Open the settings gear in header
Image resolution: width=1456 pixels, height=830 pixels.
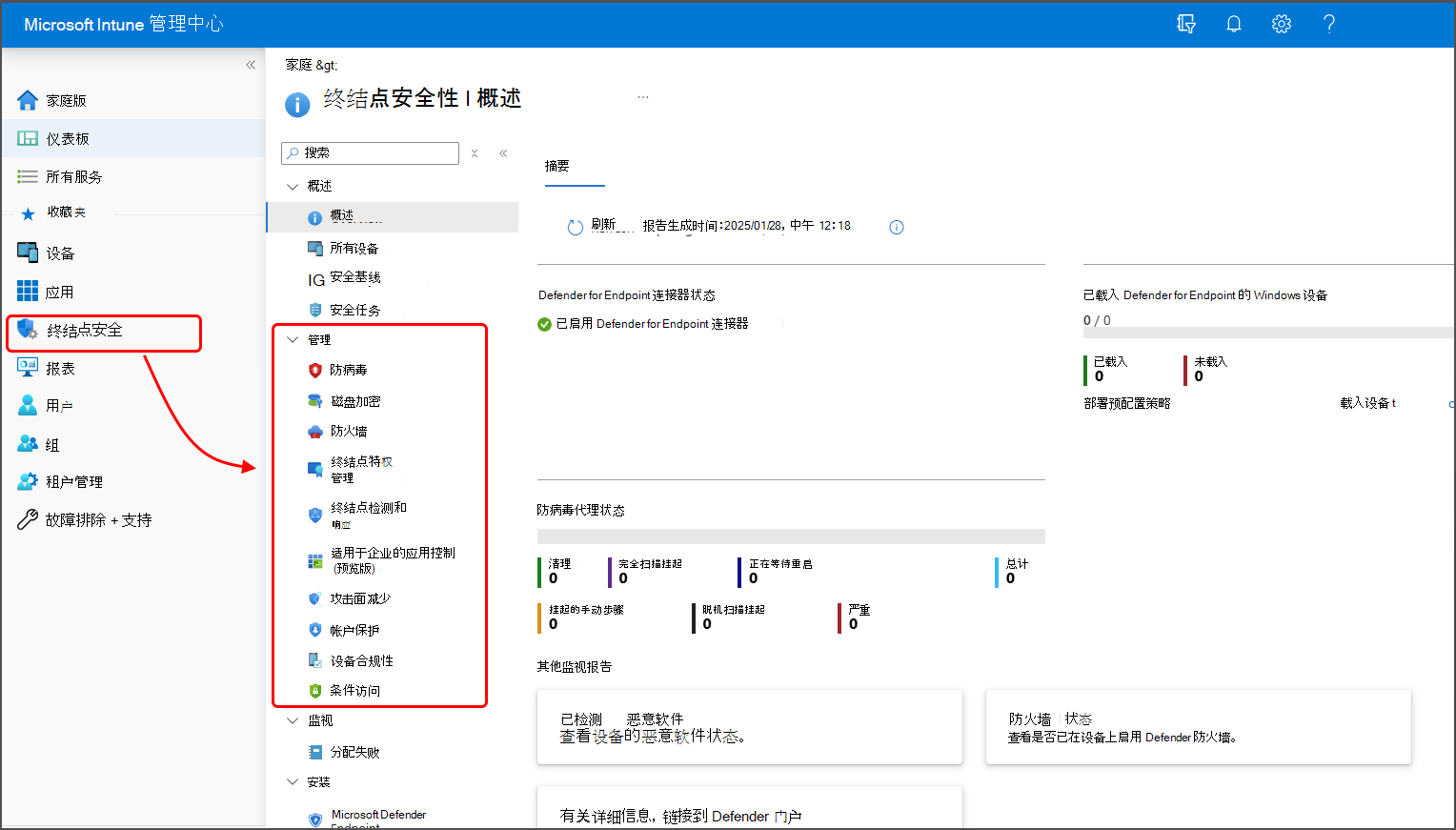point(1282,24)
